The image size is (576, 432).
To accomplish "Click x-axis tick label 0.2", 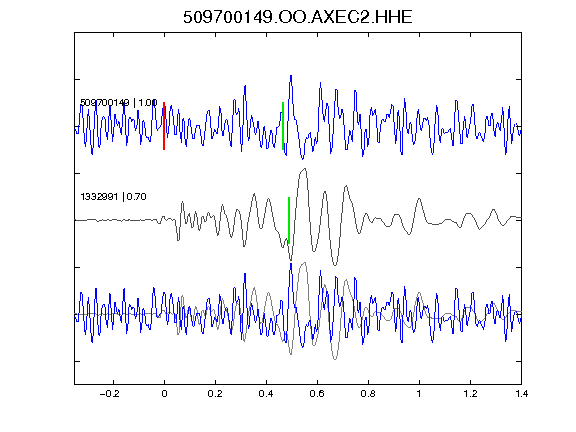I will point(215,394).
